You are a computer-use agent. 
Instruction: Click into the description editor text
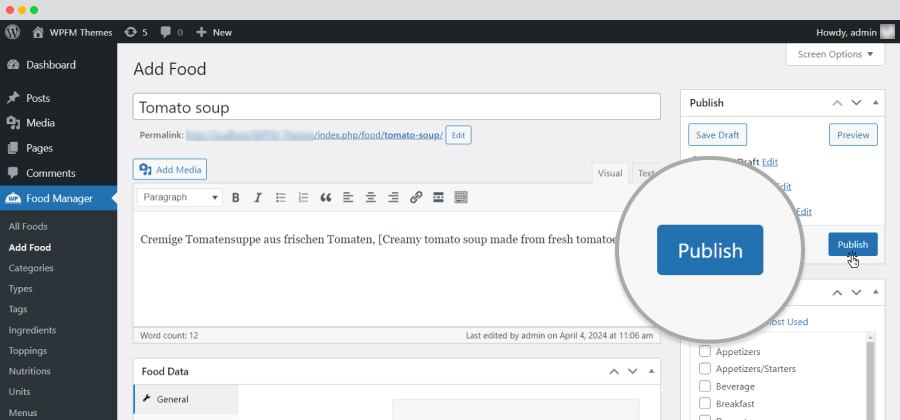tap(379, 240)
